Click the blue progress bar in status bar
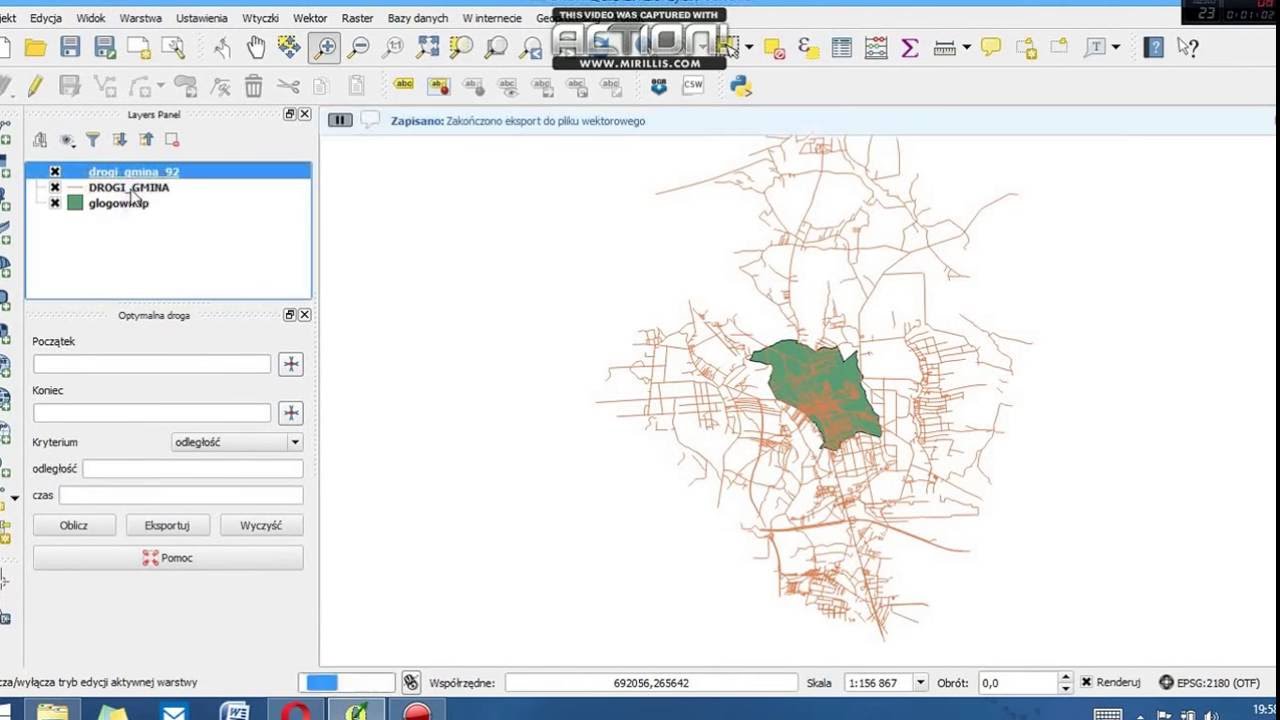1280x720 pixels. tap(347, 683)
